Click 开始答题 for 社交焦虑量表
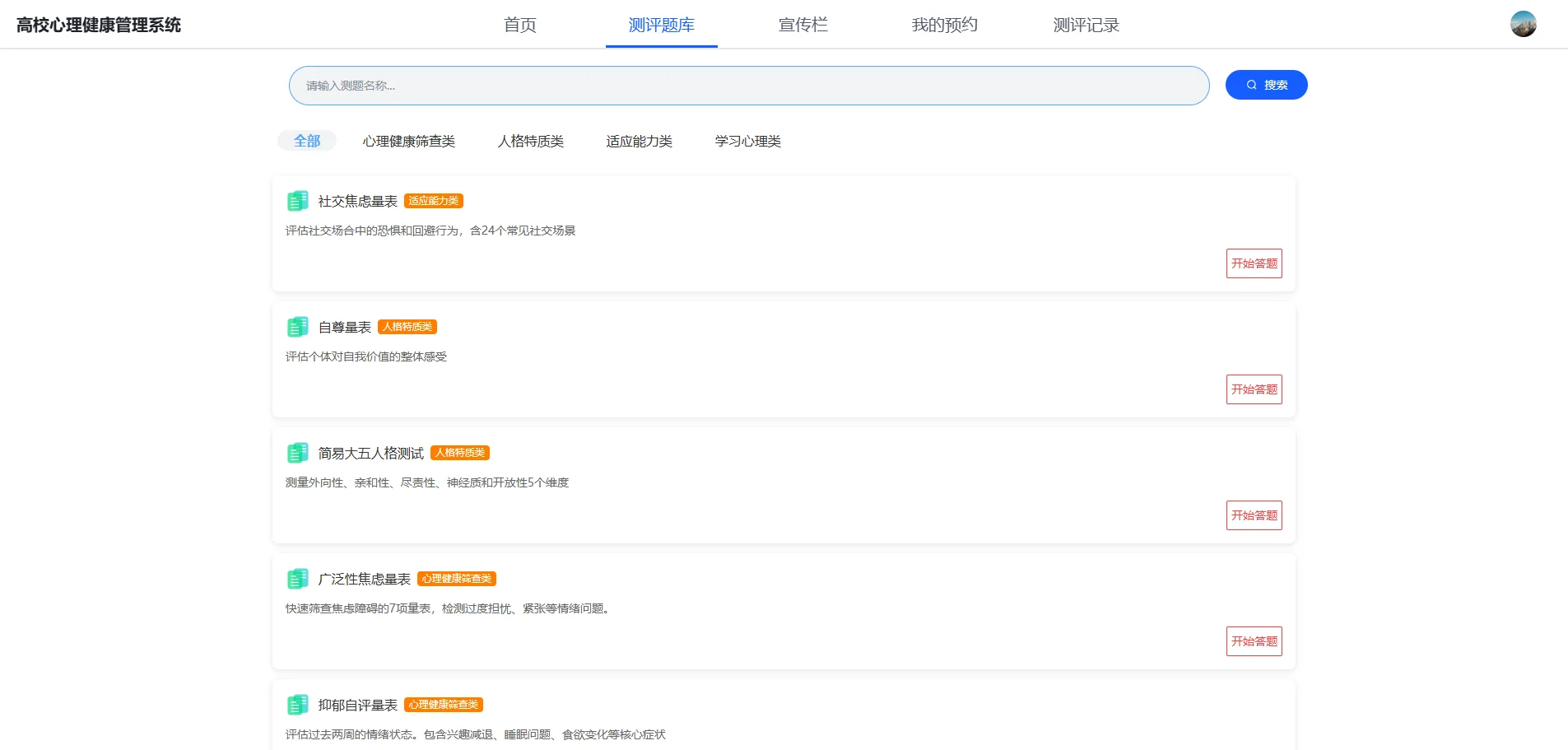This screenshot has height=750, width=1568. [1254, 263]
